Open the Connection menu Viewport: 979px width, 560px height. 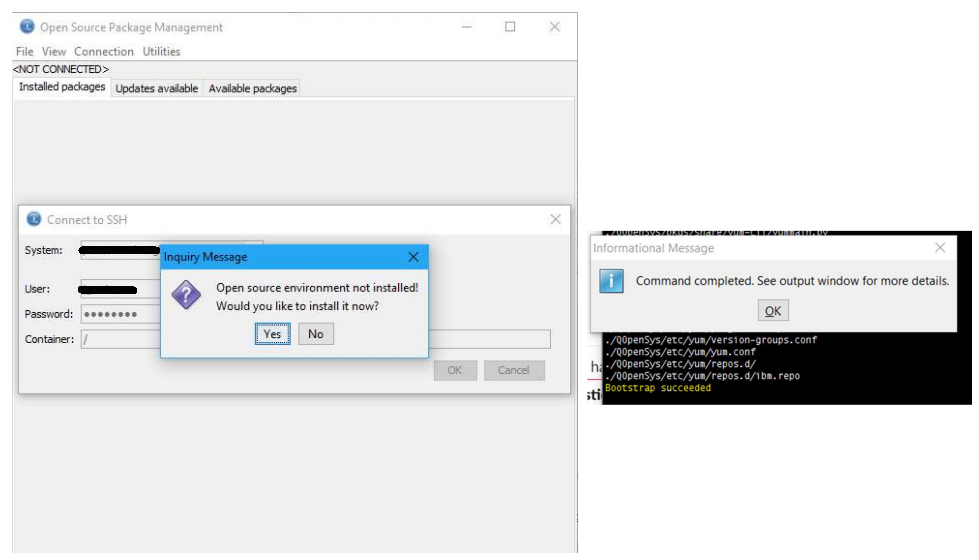(104, 51)
